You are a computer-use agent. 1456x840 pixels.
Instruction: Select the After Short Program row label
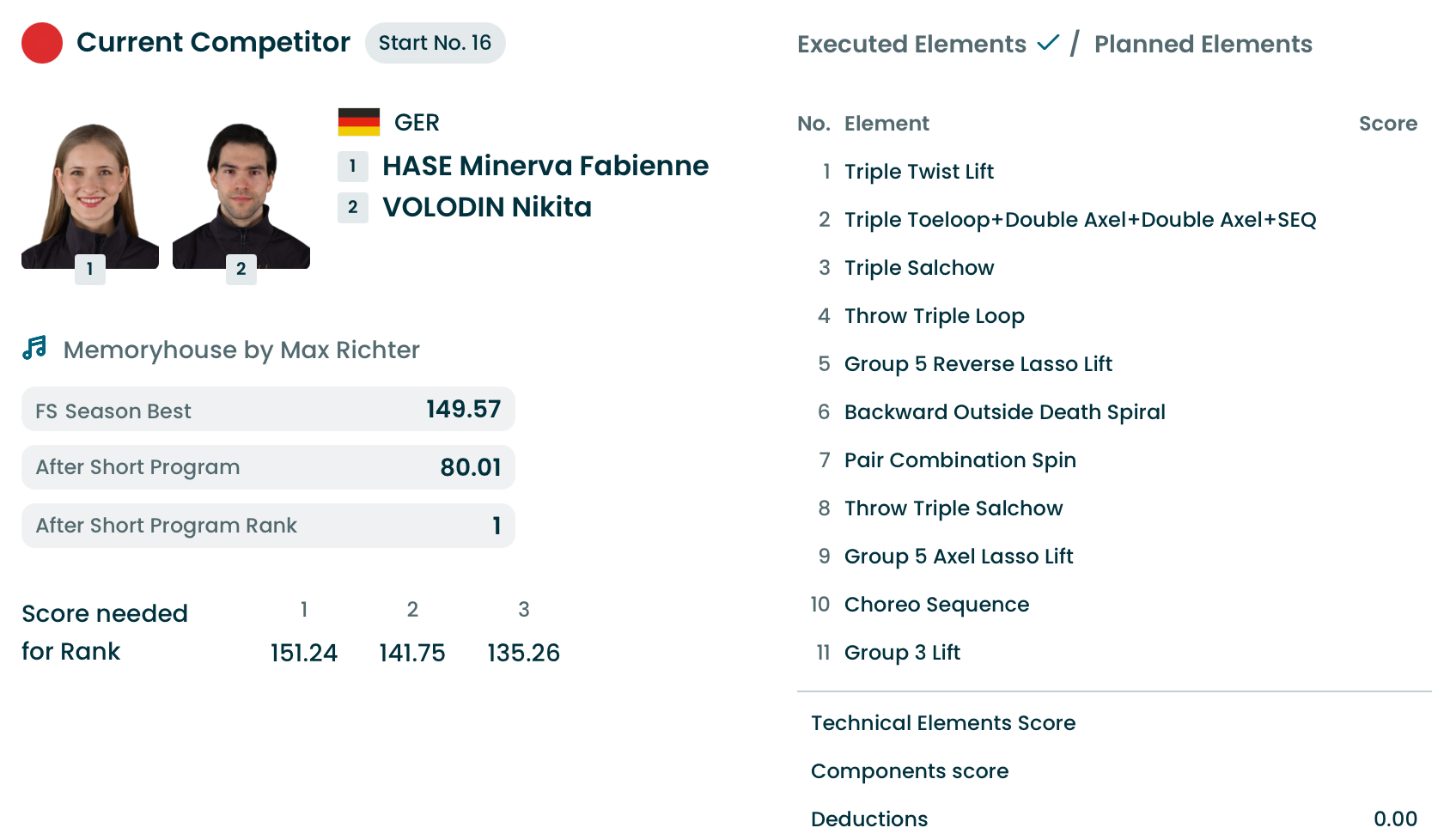(137, 467)
